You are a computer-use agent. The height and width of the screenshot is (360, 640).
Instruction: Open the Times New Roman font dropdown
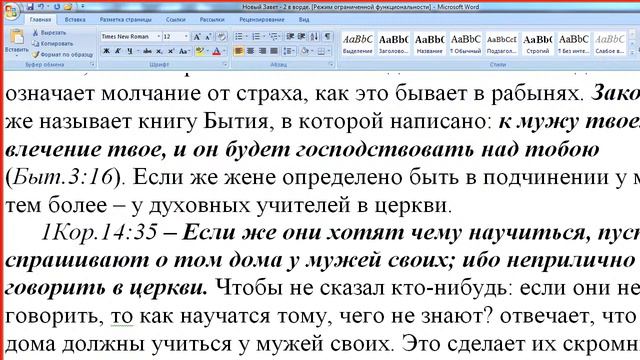159,37
